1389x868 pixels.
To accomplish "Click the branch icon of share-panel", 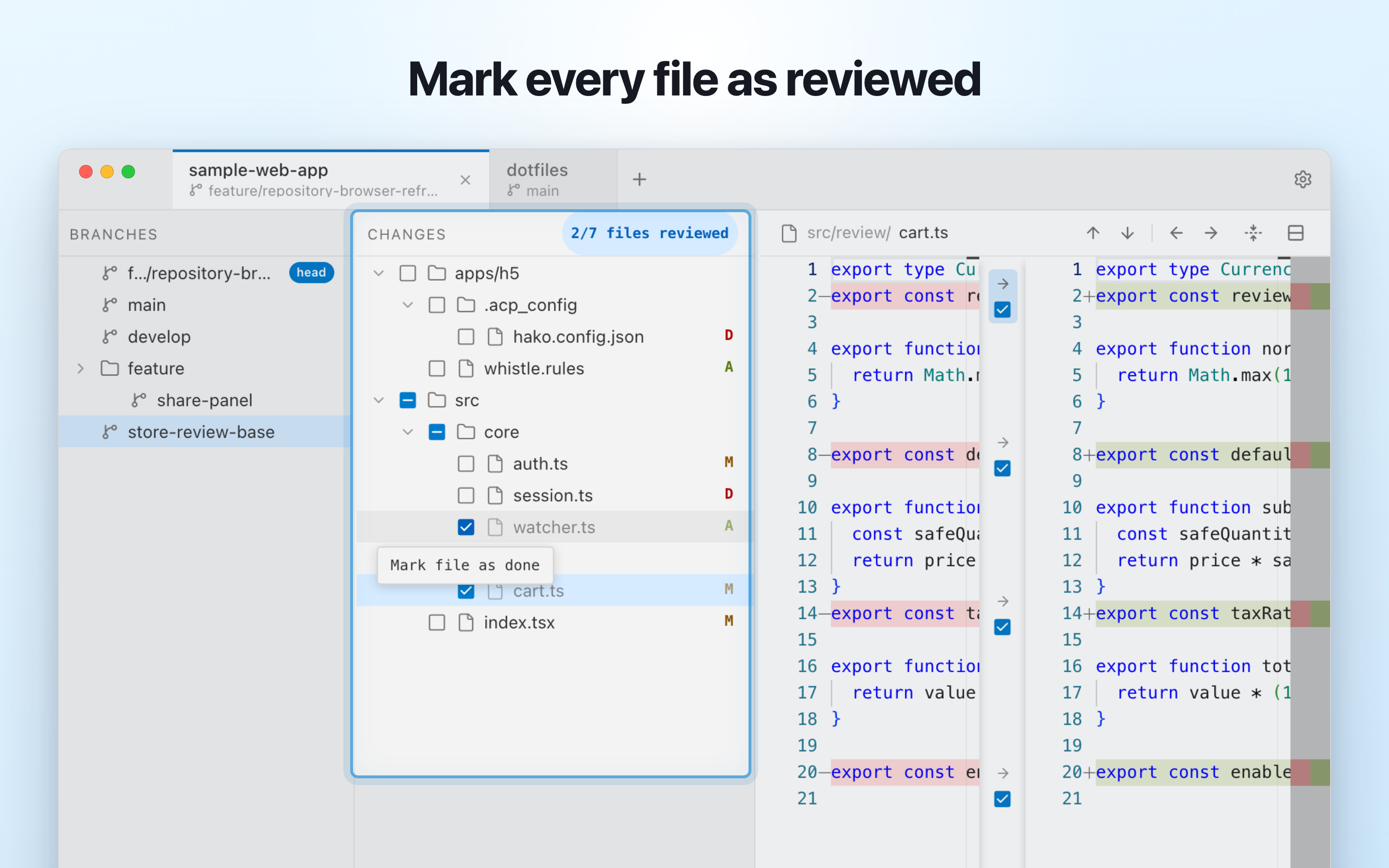I will coord(138,400).
